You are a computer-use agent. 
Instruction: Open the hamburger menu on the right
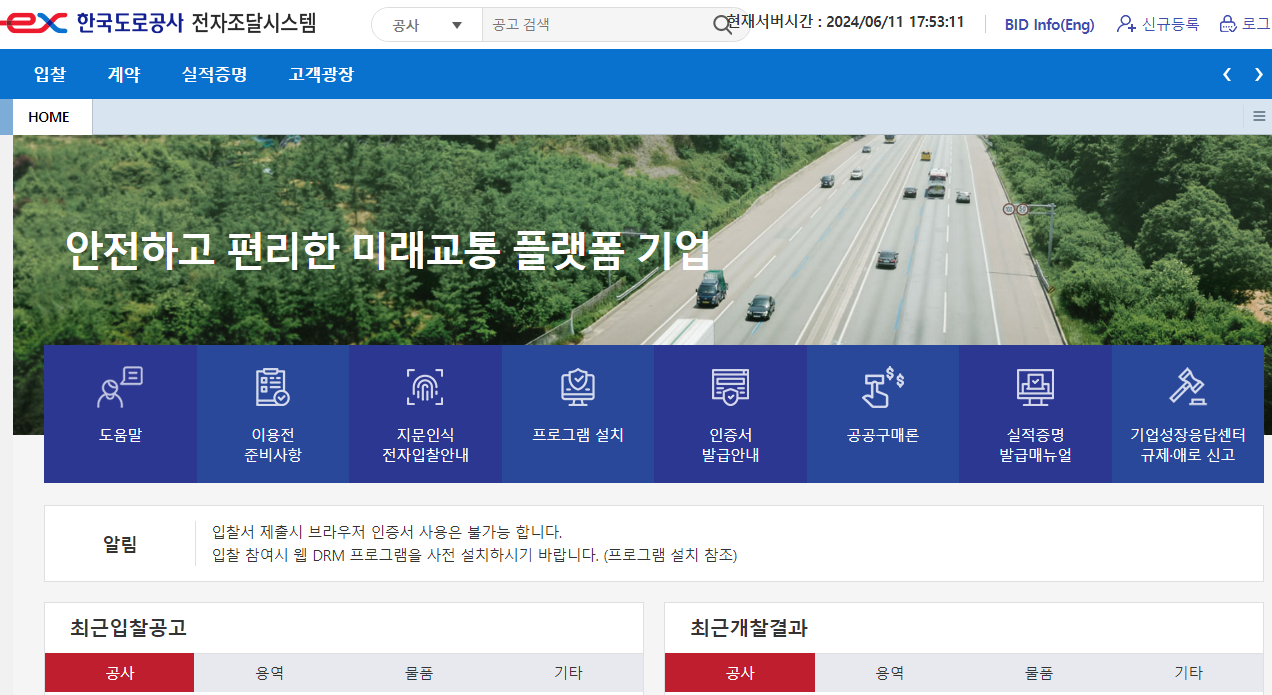1258,116
